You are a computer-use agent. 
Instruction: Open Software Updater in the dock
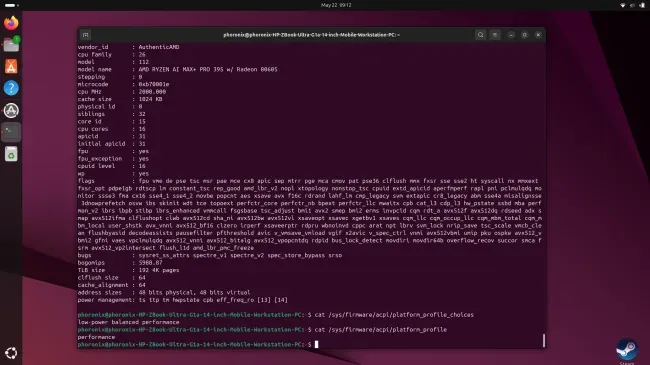[11, 110]
